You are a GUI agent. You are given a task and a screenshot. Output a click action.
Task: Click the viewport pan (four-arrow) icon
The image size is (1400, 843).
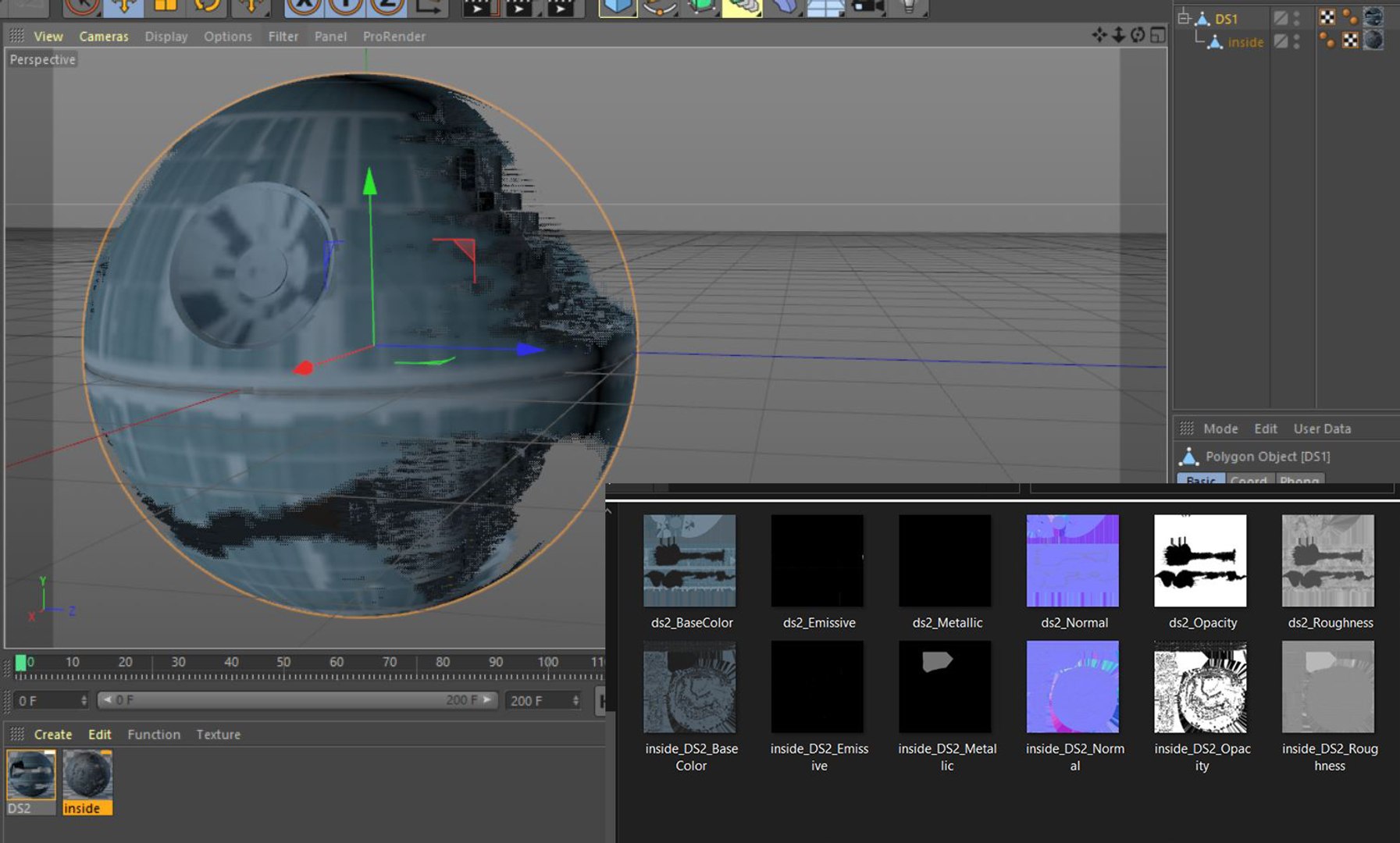pos(1099,35)
